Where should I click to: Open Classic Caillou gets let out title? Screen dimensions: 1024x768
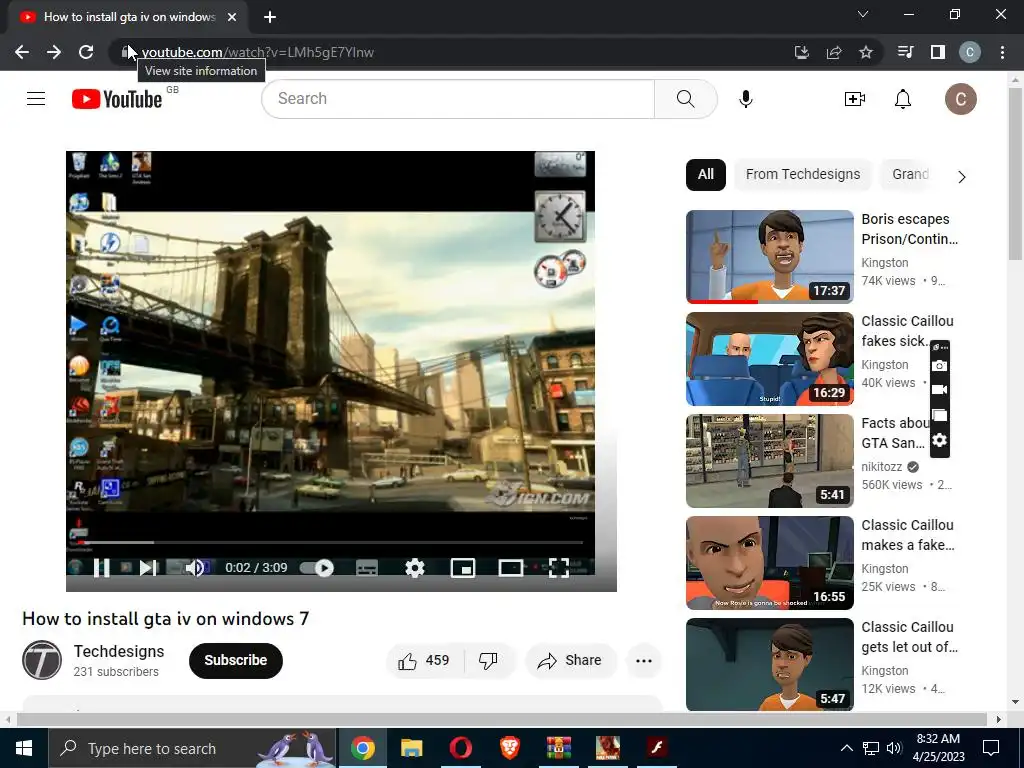point(909,637)
